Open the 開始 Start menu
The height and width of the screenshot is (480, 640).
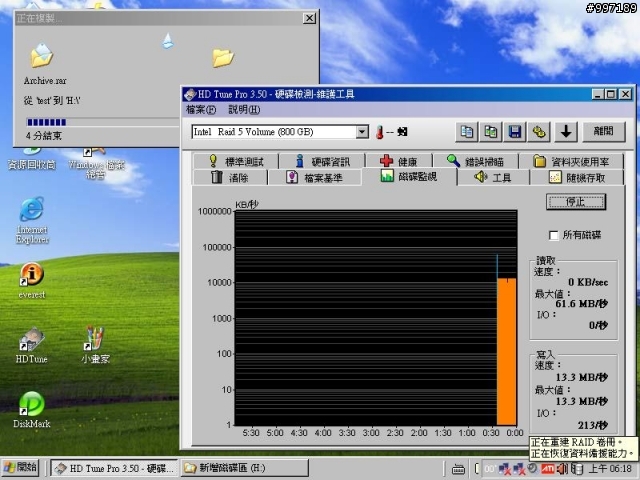point(20,468)
